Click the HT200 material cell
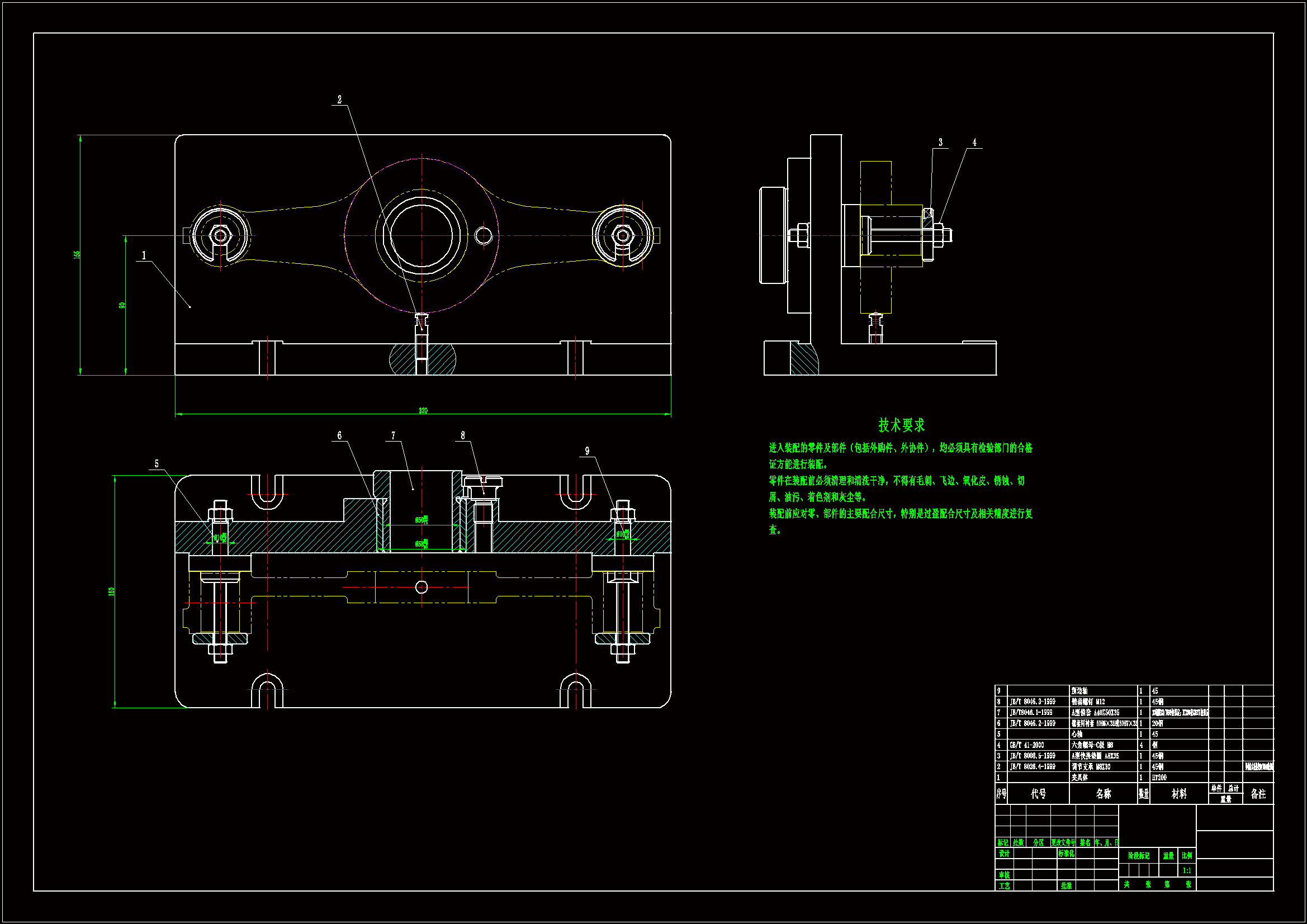1307x924 pixels. coord(1159,777)
